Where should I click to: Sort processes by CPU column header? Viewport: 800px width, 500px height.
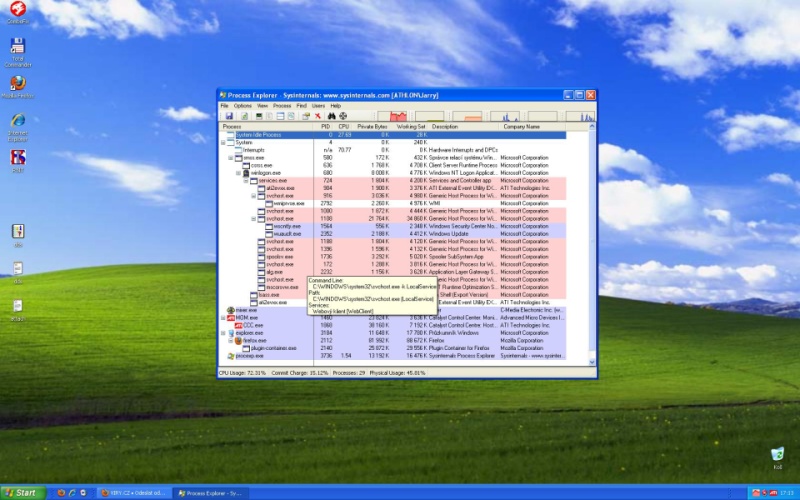pos(344,127)
